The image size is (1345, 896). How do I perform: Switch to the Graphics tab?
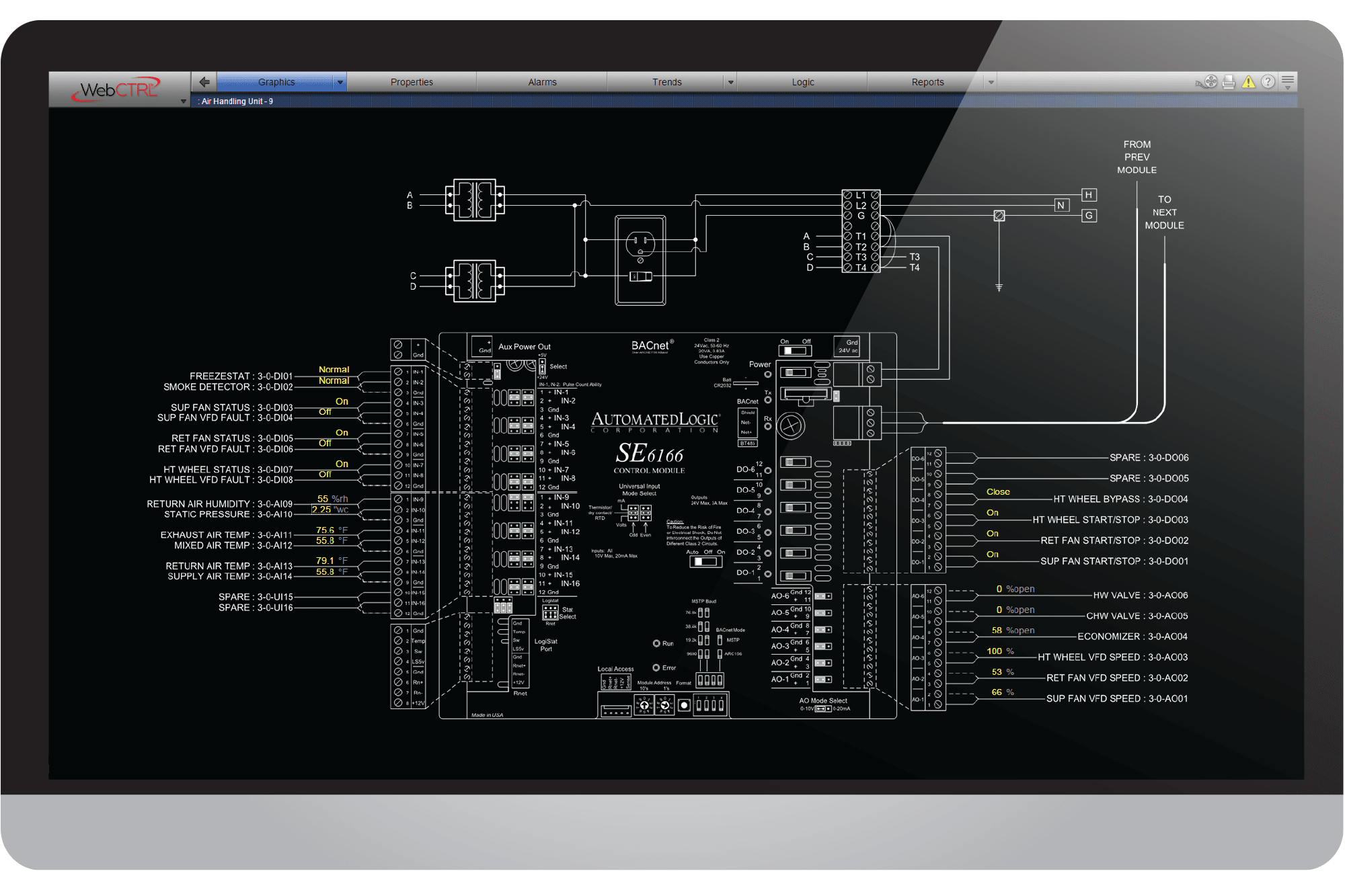276,82
